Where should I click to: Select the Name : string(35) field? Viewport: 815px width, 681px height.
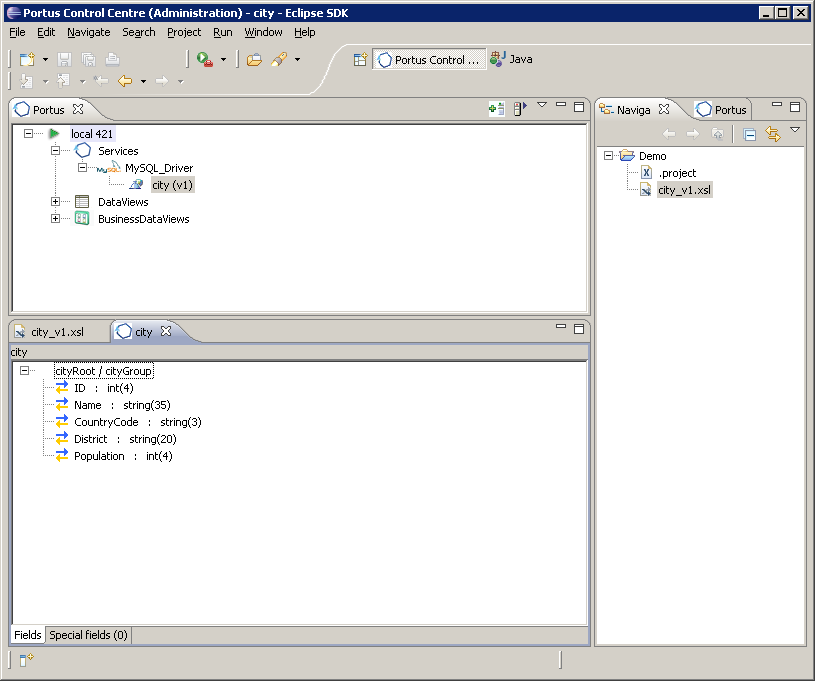[x=122, y=405]
